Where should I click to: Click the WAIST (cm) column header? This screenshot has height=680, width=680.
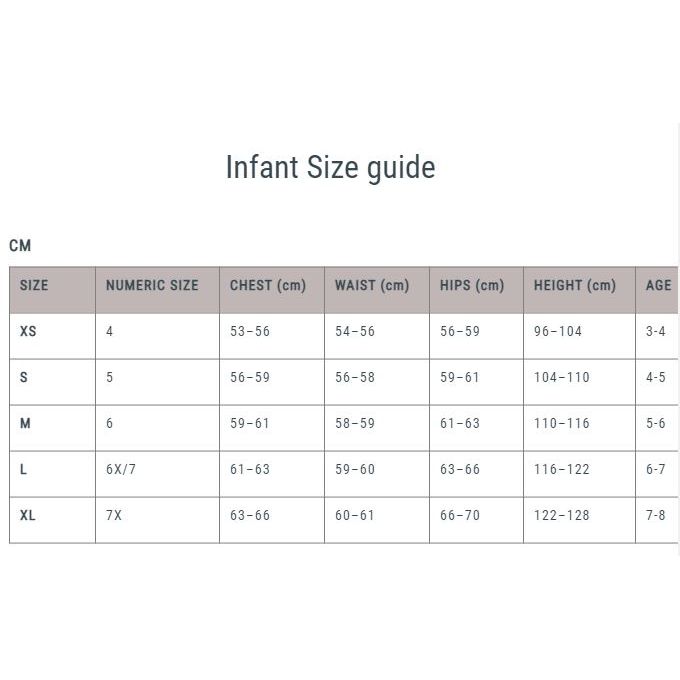tap(372, 286)
